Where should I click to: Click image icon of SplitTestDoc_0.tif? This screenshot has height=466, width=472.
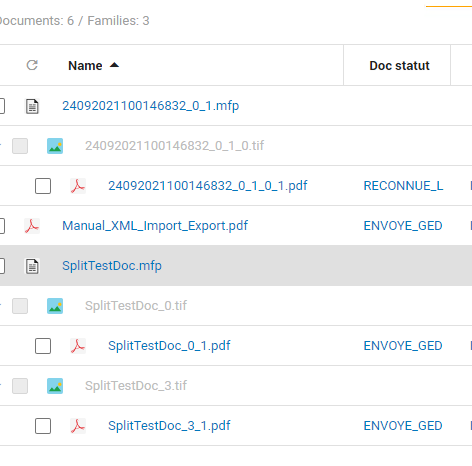55,306
